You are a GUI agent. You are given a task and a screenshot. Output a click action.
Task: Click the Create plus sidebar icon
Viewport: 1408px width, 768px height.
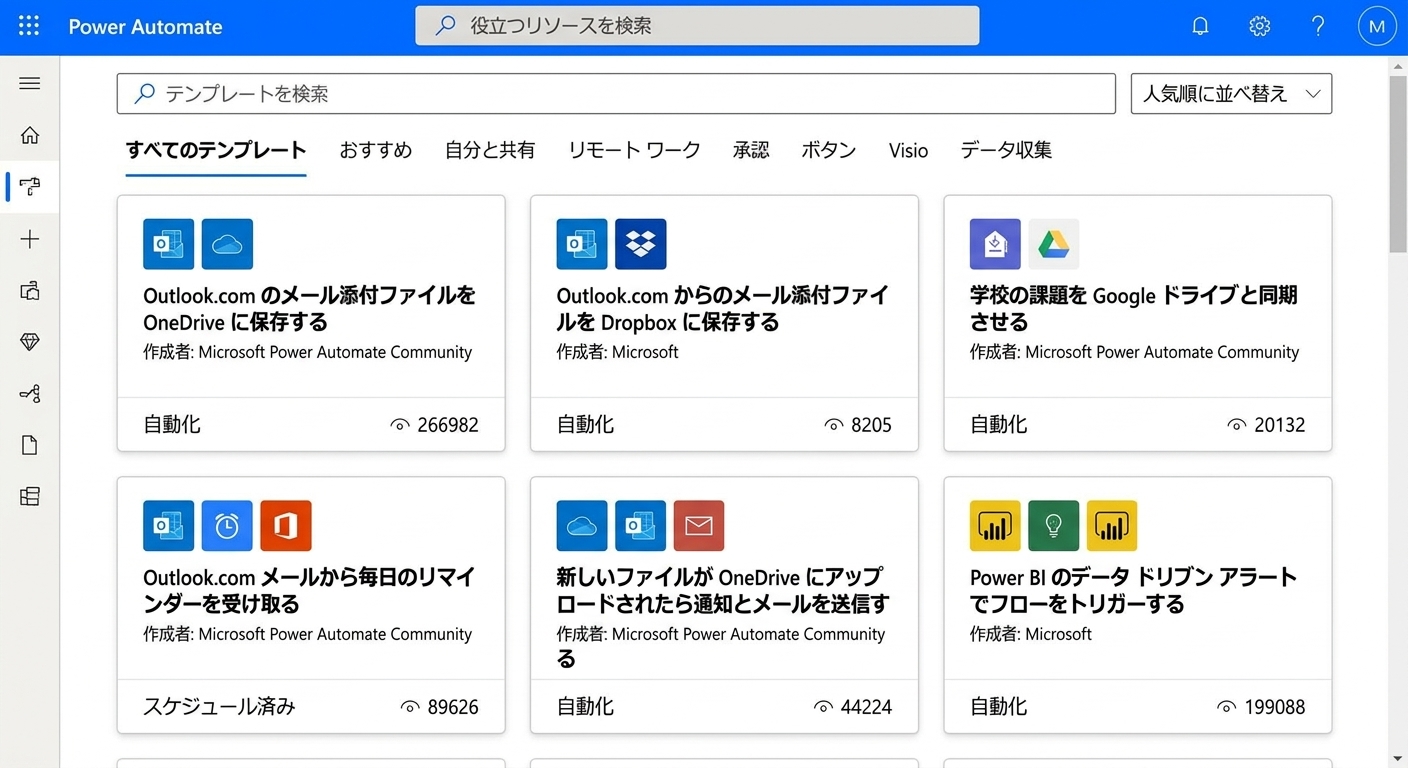pos(30,239)
